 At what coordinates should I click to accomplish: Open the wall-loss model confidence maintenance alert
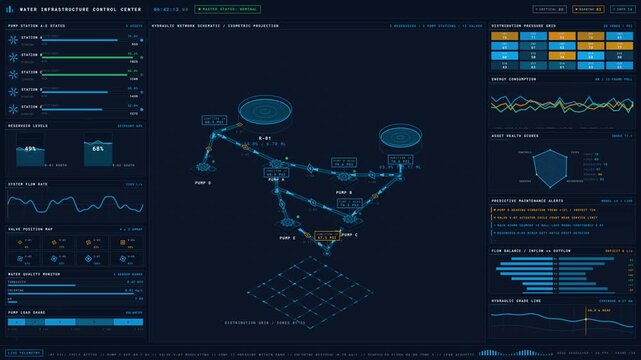(x=548, y=225)
